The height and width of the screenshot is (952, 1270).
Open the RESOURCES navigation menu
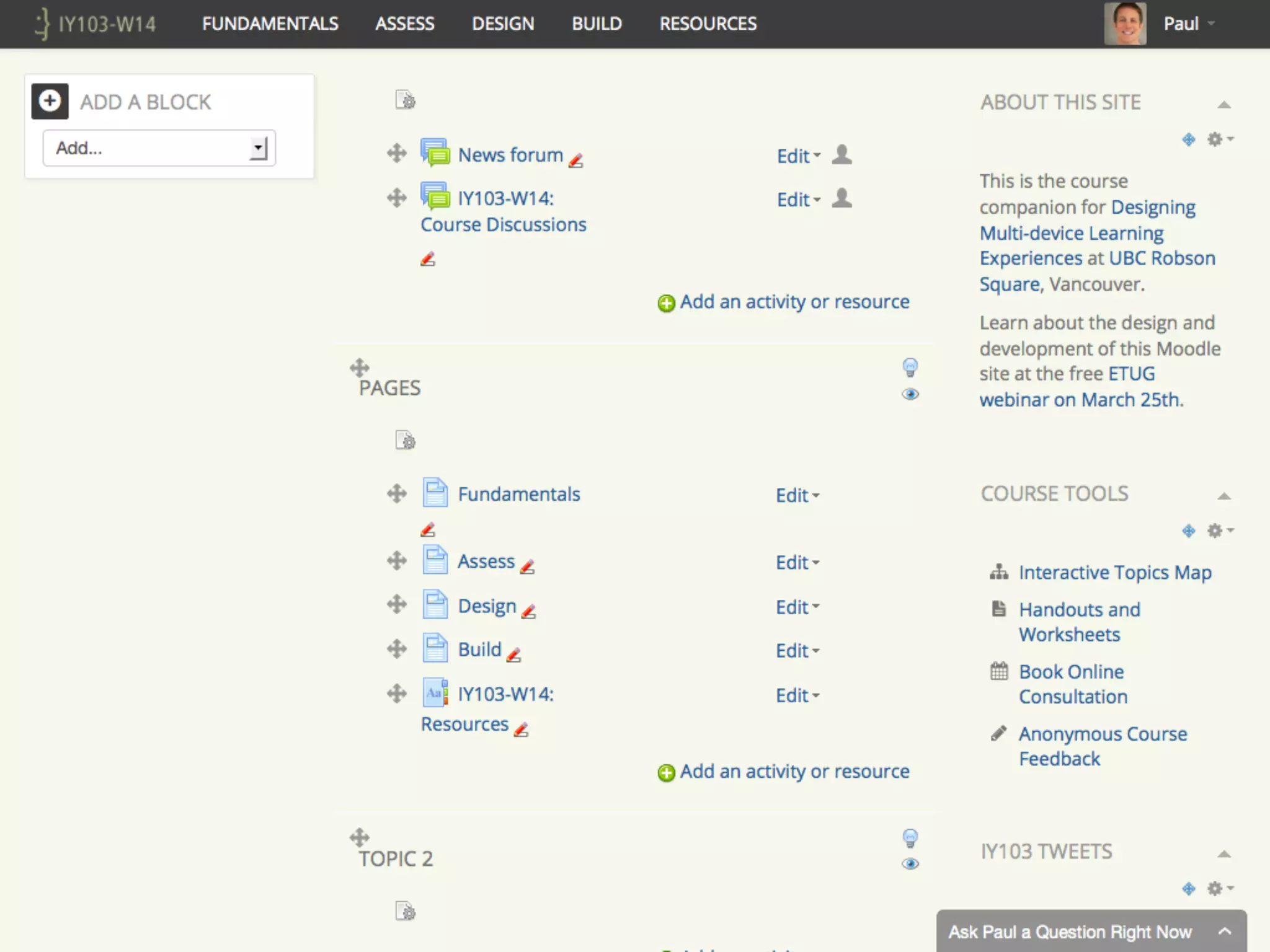pos(708,24)
